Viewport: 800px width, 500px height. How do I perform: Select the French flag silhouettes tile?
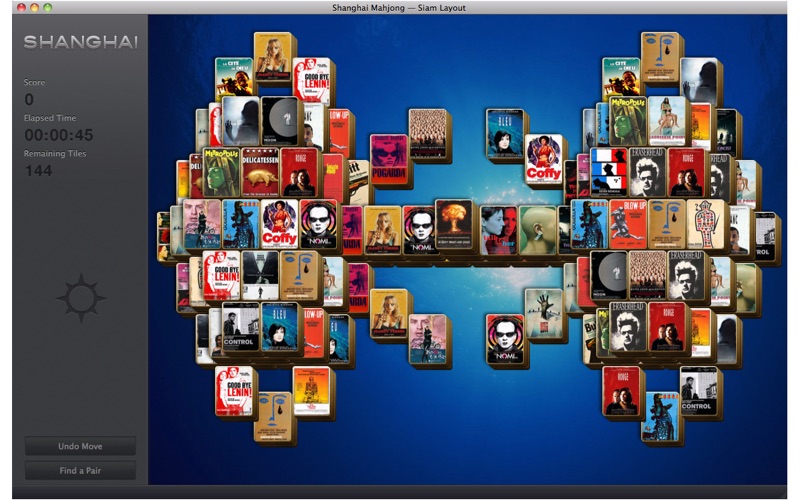(609, 172)
